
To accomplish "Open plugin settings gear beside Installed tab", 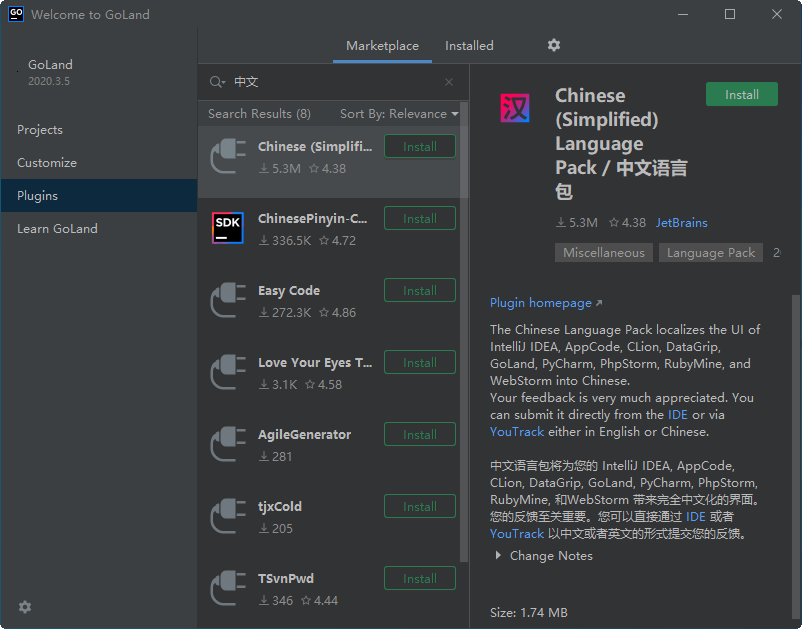I will 553,45.
